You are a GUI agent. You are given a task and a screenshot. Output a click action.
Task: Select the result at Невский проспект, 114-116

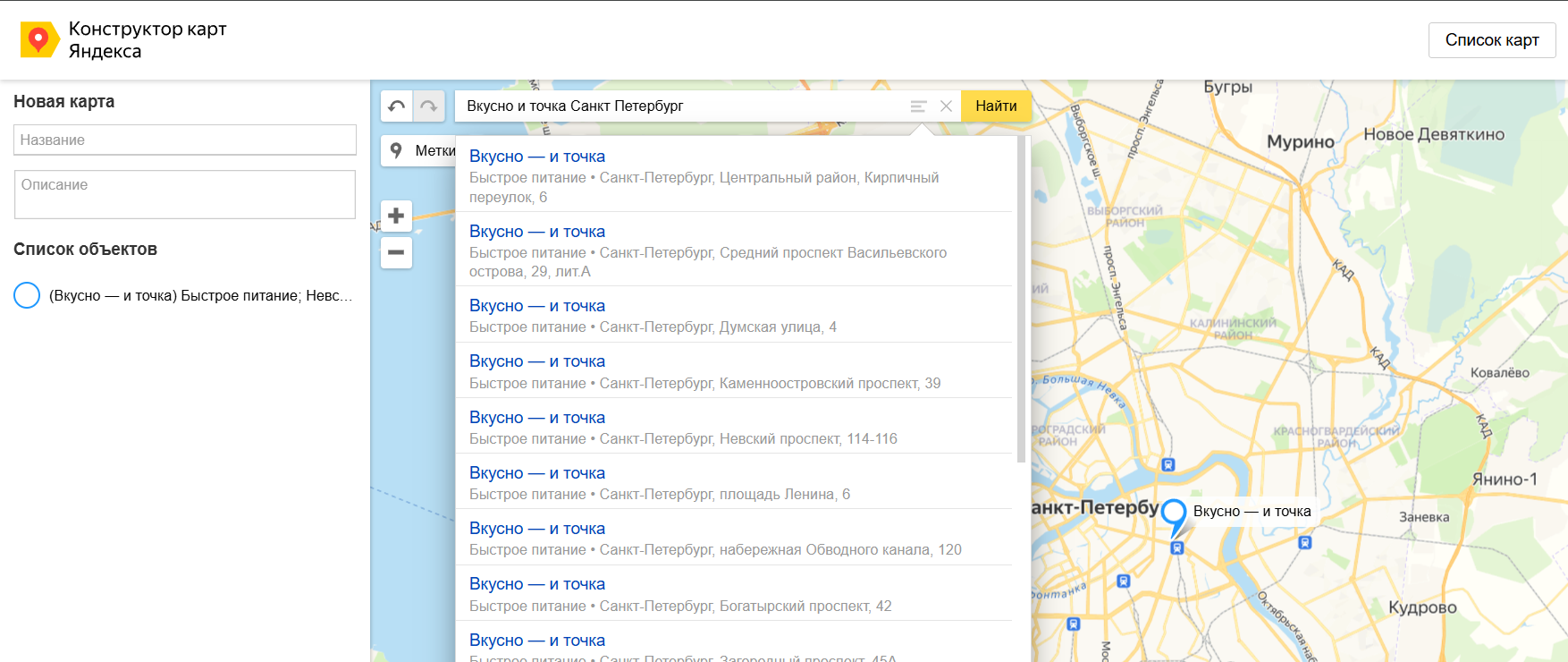[734, 426]
